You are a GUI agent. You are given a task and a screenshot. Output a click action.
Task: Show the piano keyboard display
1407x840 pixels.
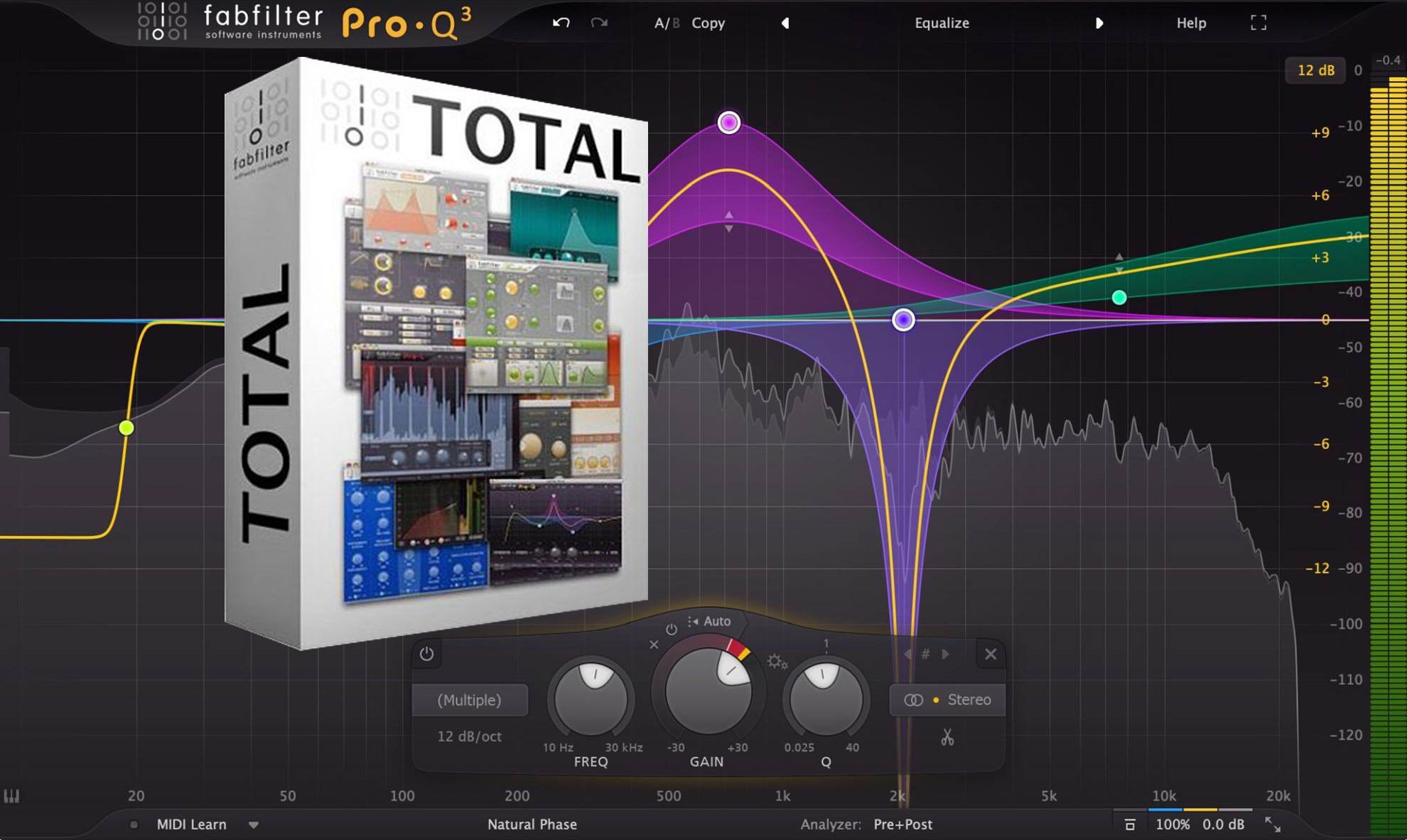tap(11, 796)
